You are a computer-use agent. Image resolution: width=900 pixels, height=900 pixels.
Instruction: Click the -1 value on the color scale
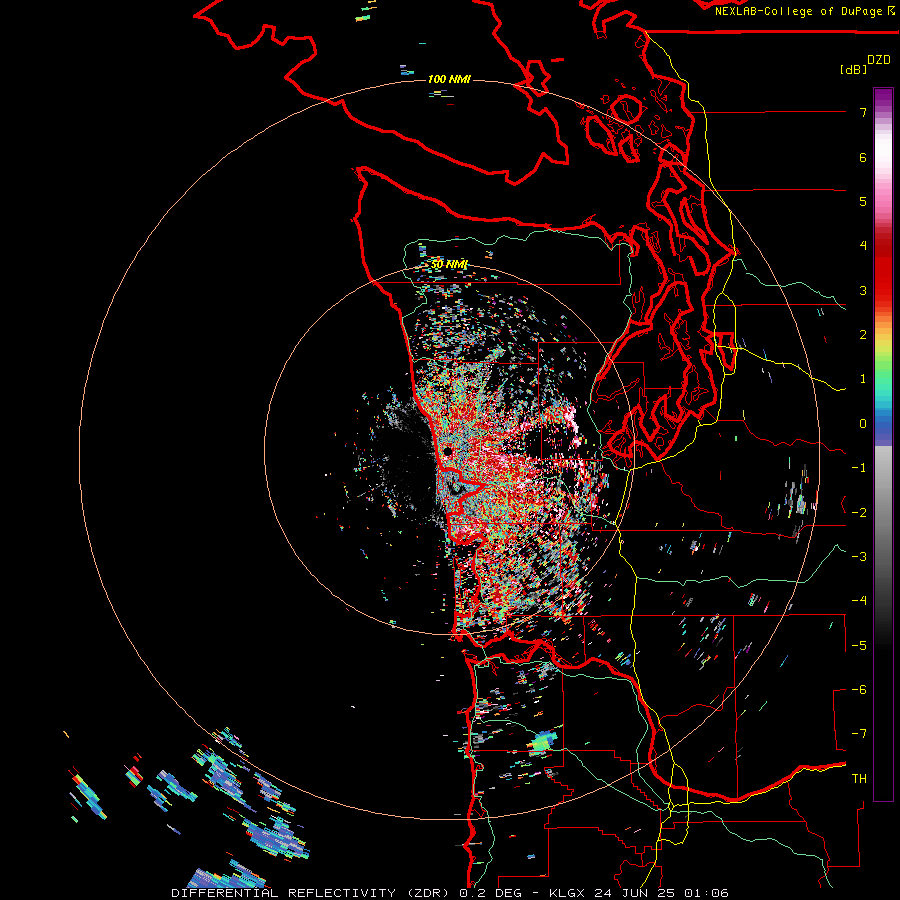coord(859,468)
